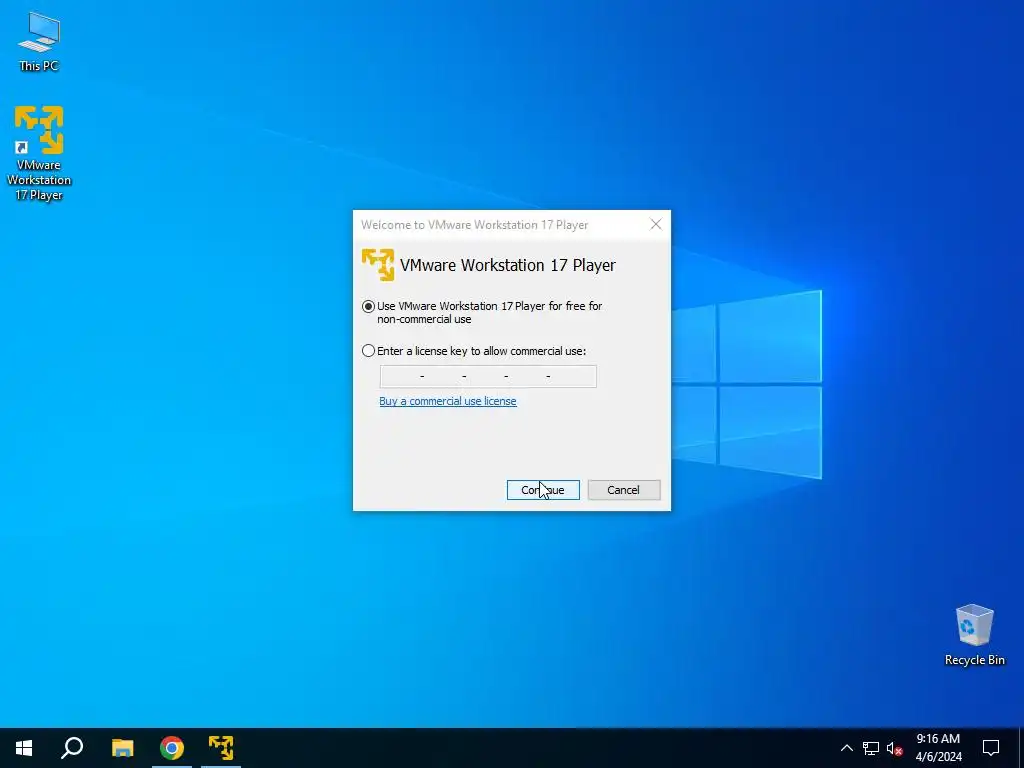Click the Continue button
Image resolution: width=1024 pixels, height=768 pixels.
click(x=543, y=490)
